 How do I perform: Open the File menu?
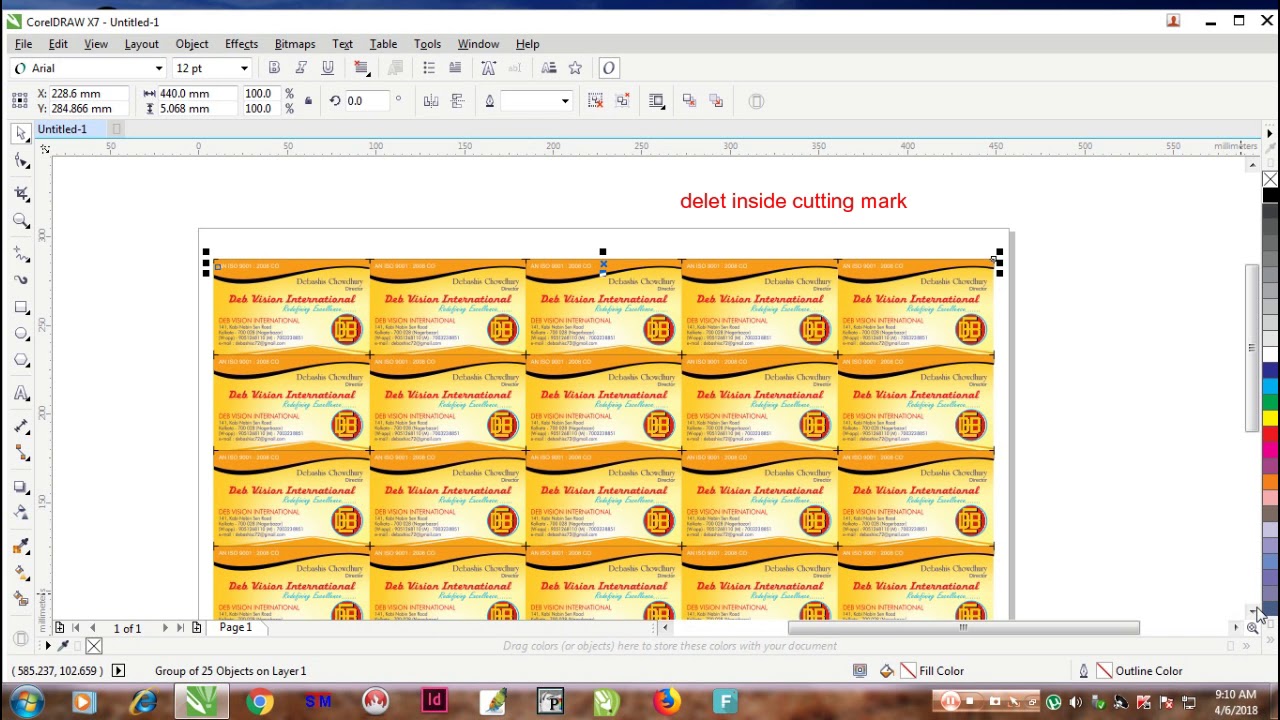[23, 44]
